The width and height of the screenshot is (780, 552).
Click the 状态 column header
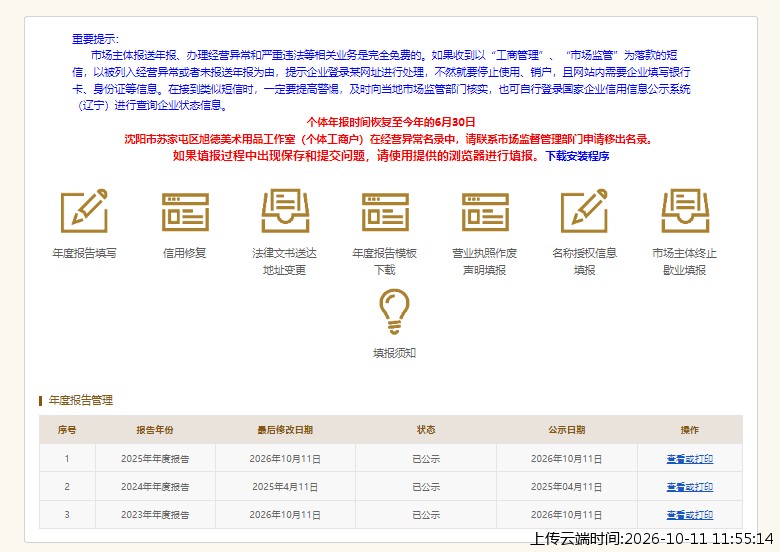[426, 430]
